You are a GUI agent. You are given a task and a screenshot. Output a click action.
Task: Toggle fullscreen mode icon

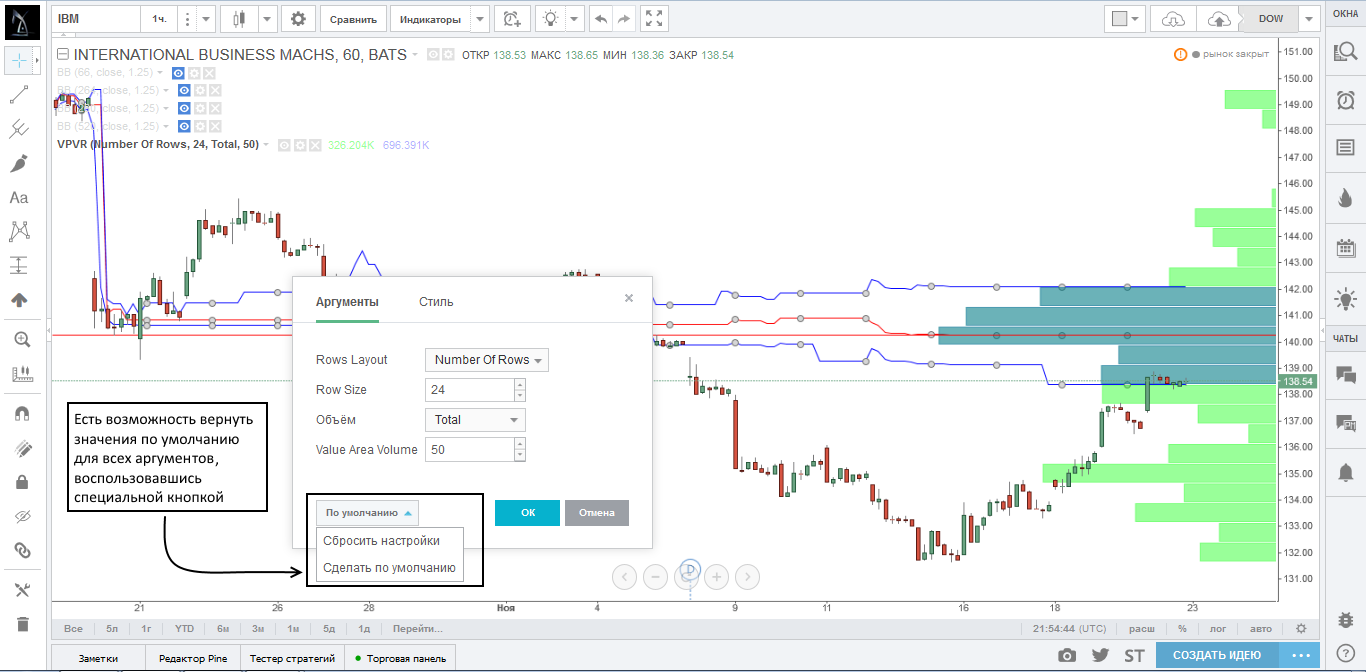654,19
